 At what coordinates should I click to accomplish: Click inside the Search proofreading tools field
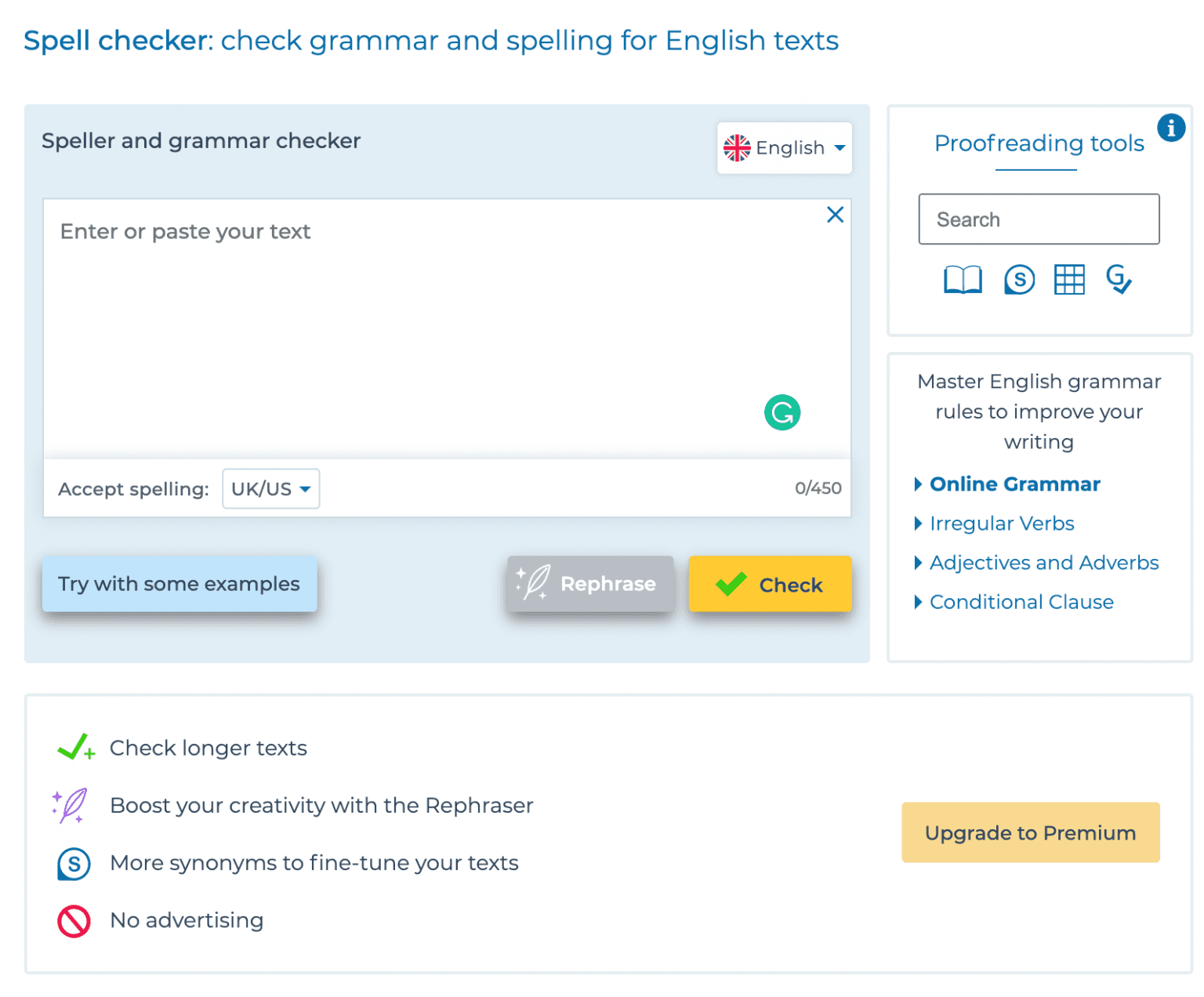(x=1038, y=219)
